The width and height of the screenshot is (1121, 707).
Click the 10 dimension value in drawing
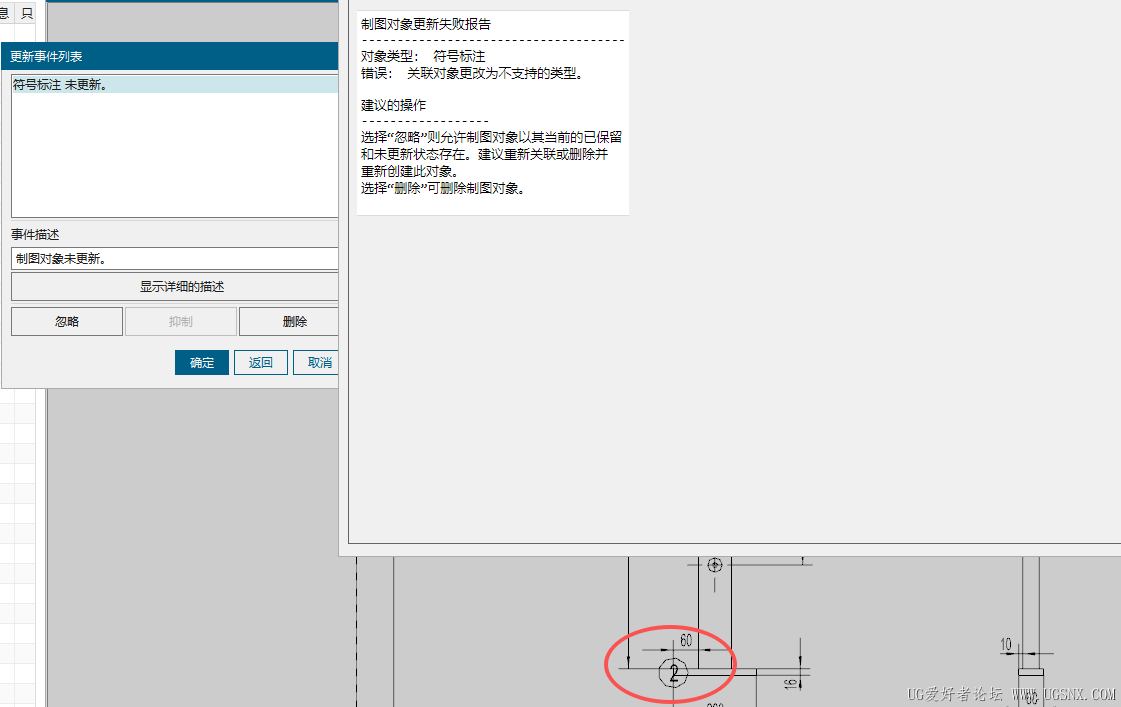coord(1006,645)
